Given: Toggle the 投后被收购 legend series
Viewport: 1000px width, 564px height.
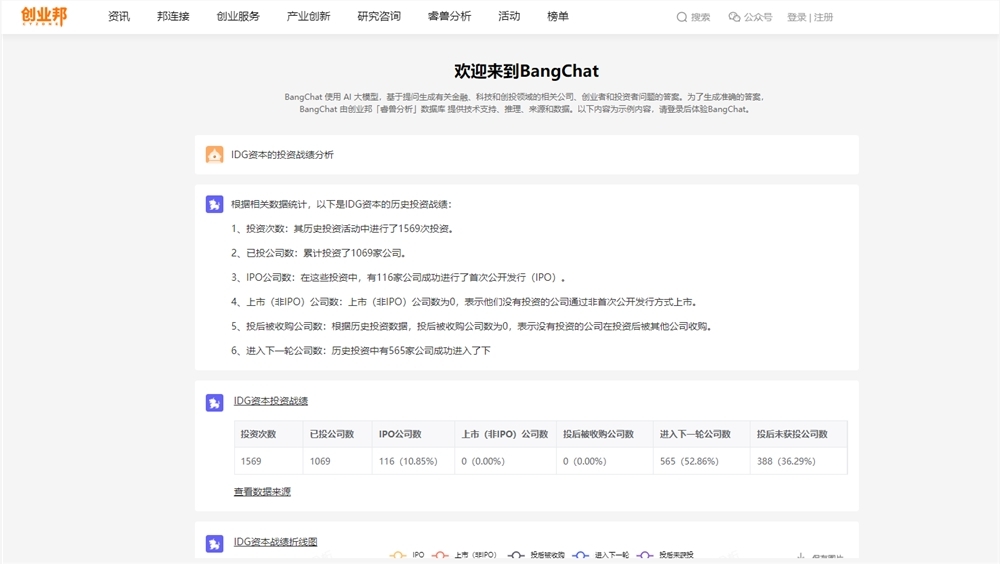Looking at the screenshot, I should tap(536, 555).
